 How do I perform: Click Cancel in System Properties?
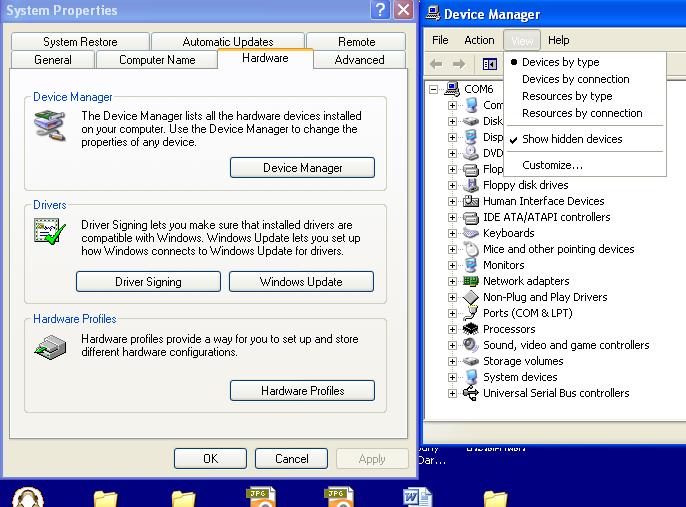[291, 458]
